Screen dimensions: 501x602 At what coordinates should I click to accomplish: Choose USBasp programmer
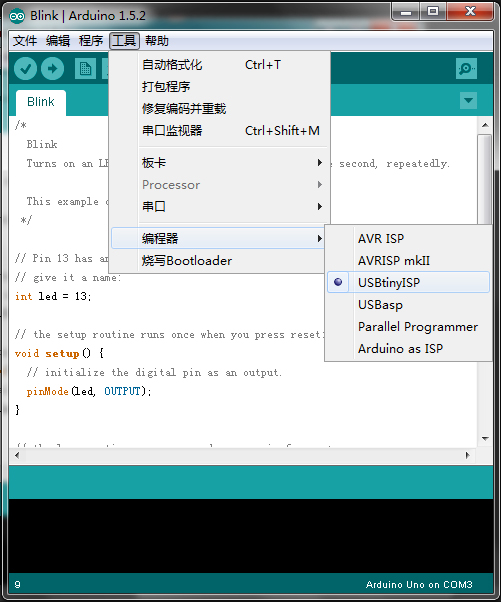[408, 305]
